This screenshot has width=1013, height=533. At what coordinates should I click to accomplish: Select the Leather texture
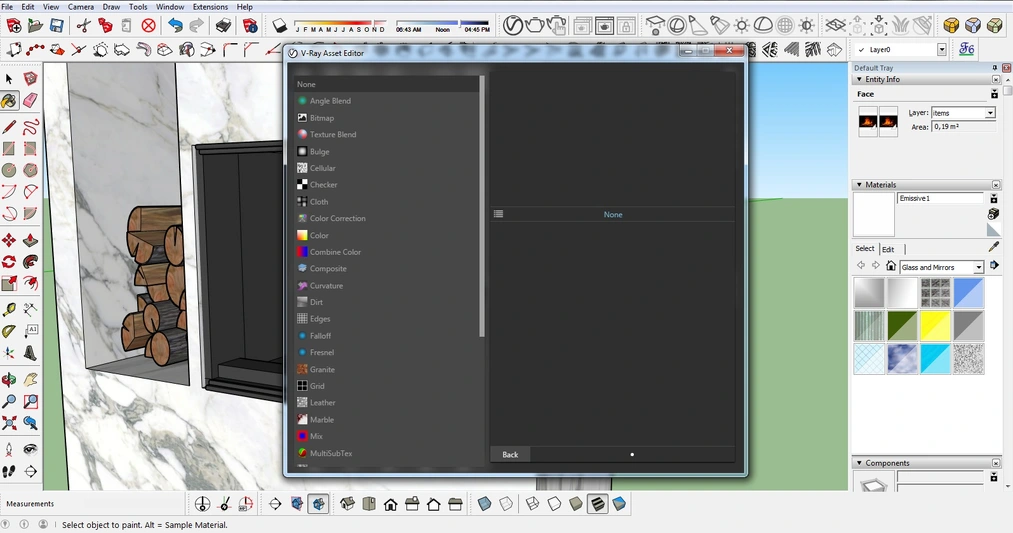pos(322,403)
